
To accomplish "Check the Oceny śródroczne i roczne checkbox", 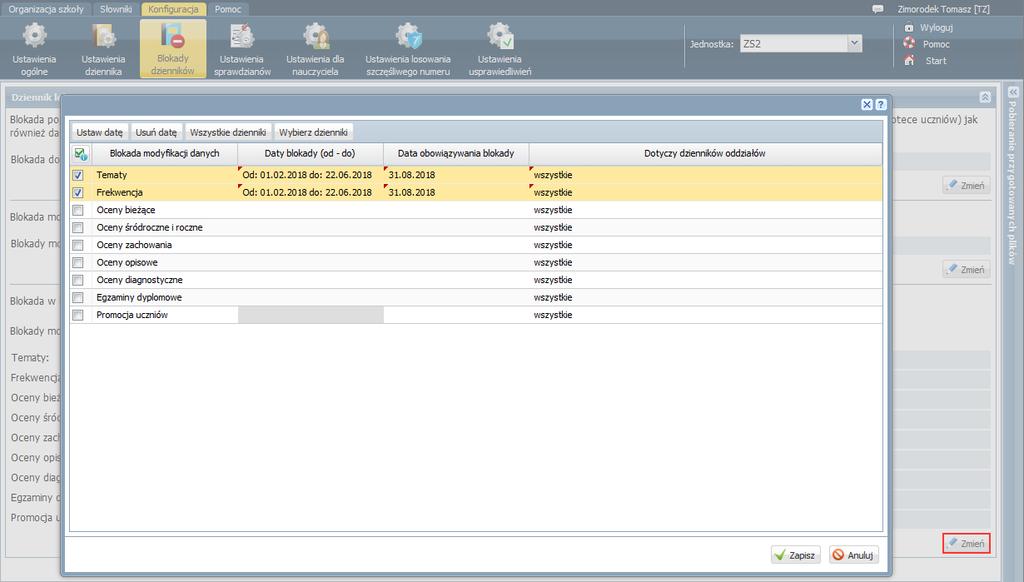I will pyautogui.click(x=78, y=227).
